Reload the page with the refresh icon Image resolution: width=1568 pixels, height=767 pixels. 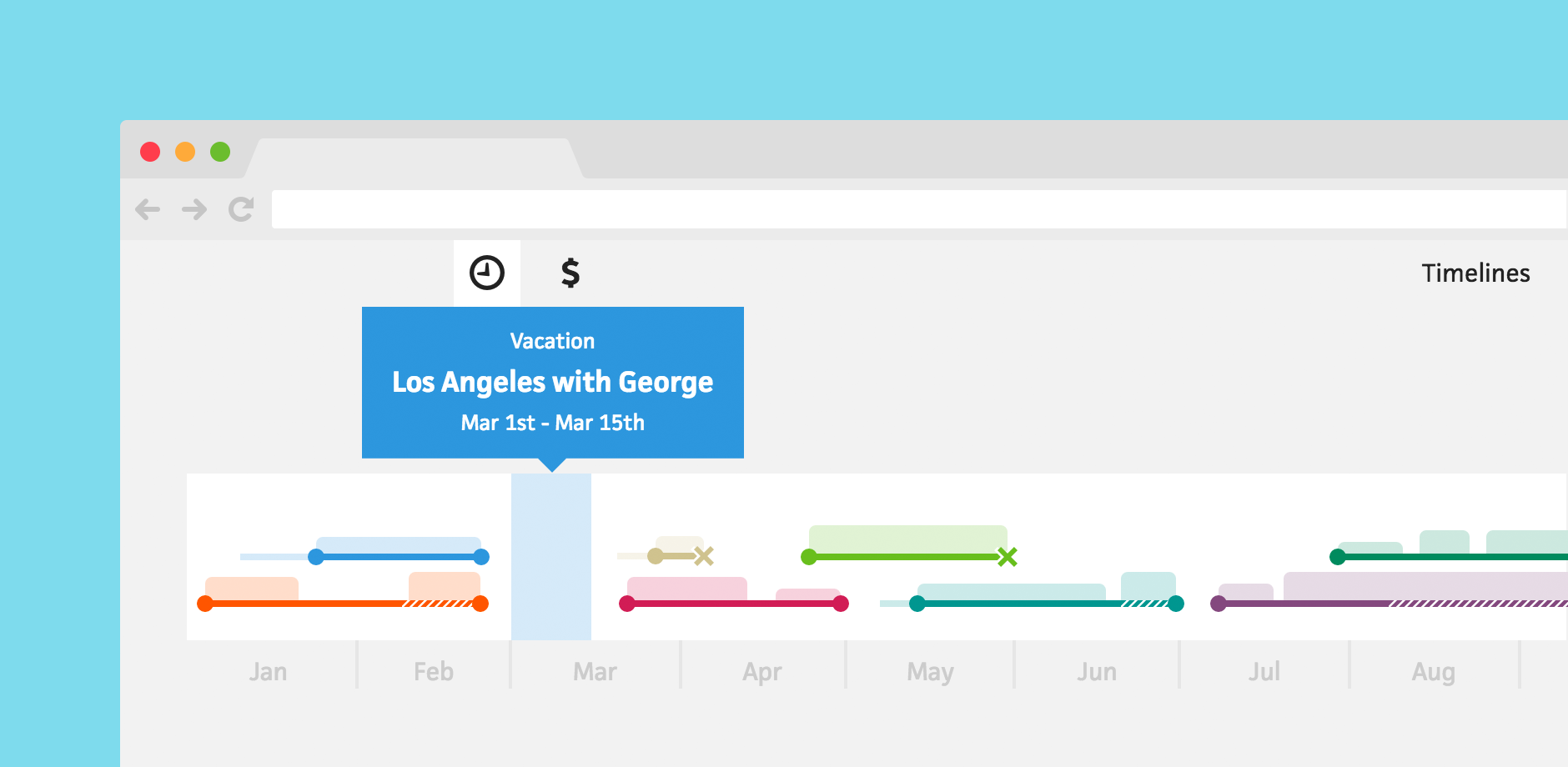click(x=241, y=209)
